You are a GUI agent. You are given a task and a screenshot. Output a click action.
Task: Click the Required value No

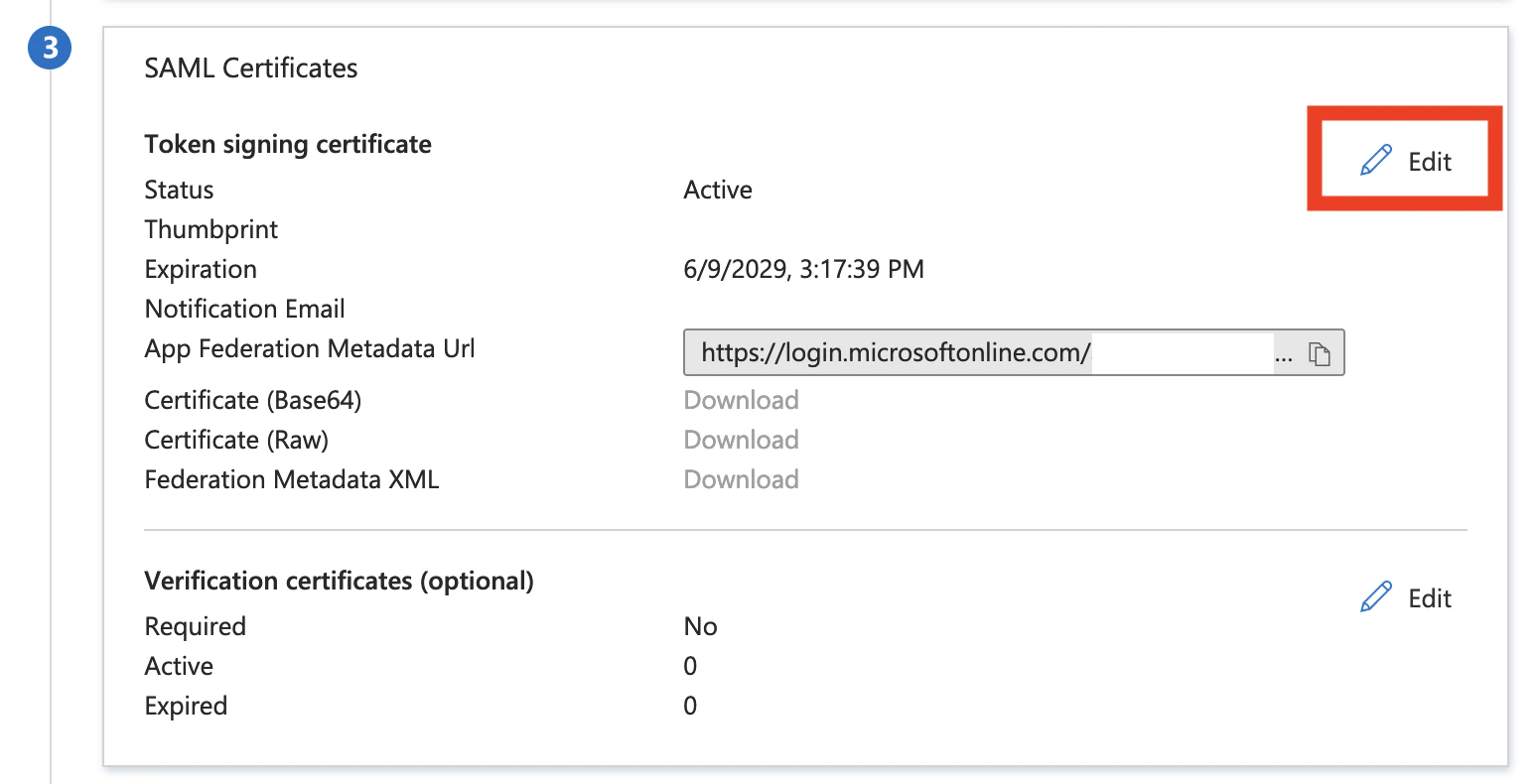click(701, 626)
